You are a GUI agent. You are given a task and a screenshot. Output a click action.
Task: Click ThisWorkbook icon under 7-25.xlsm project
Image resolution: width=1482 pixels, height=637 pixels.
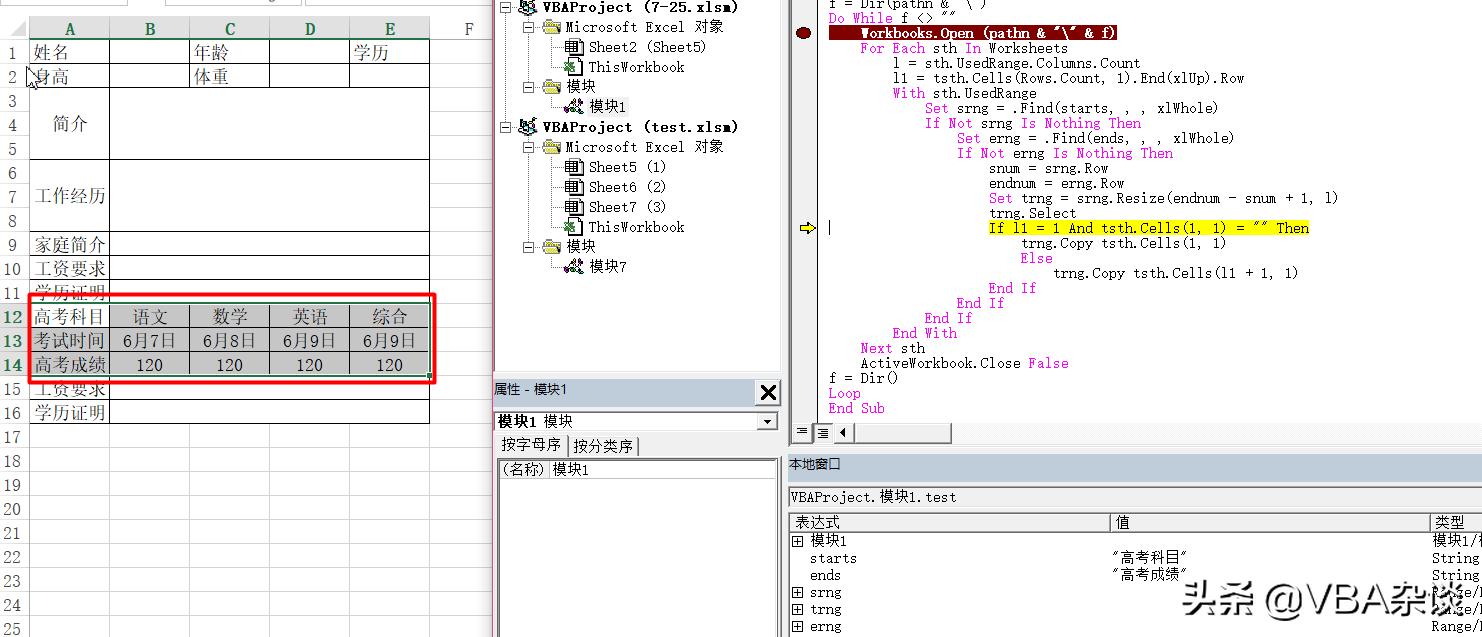[573, 67]
